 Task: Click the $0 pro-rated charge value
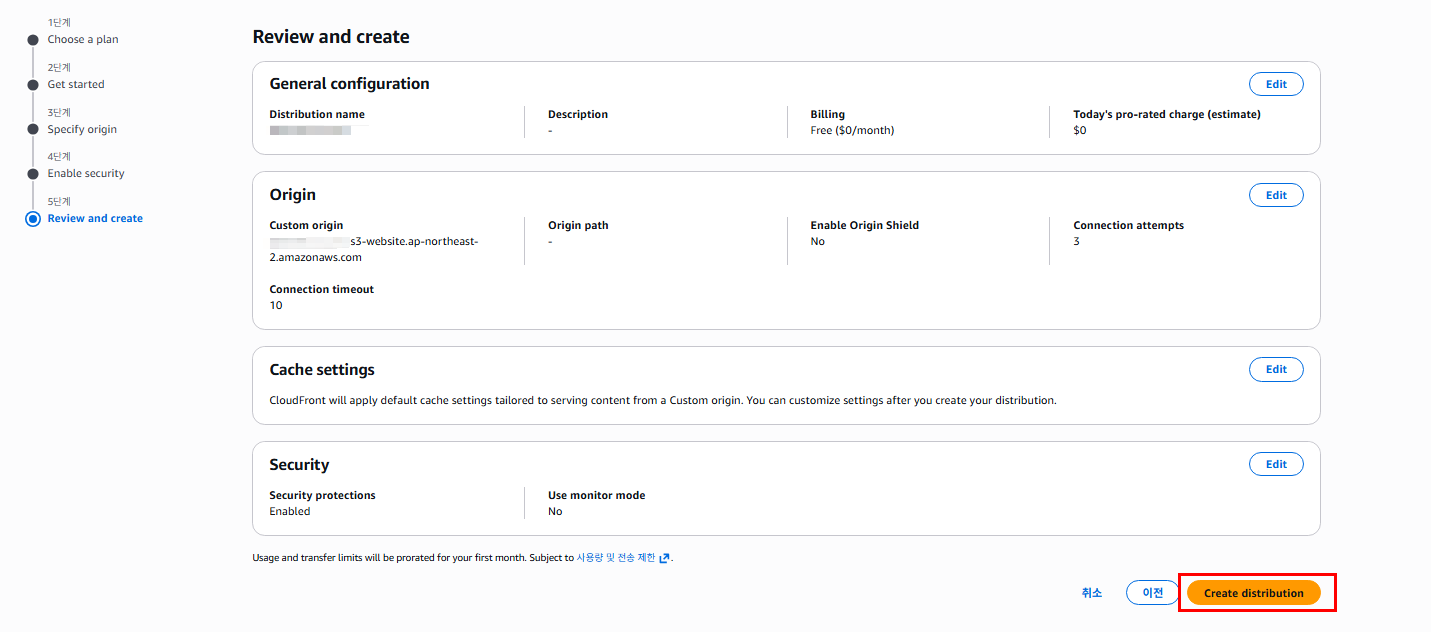pos(1080,131)
